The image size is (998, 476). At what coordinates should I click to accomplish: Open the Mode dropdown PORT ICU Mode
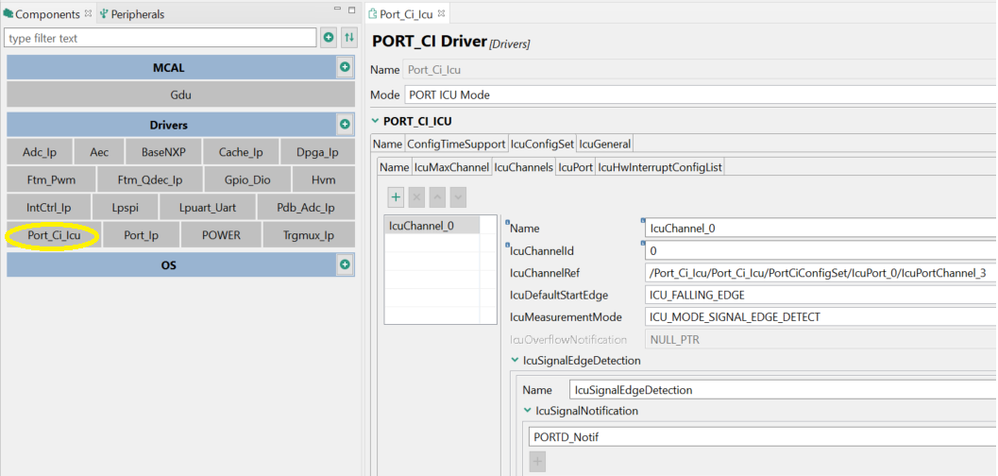pyautogui.click(x=700, y=95)
